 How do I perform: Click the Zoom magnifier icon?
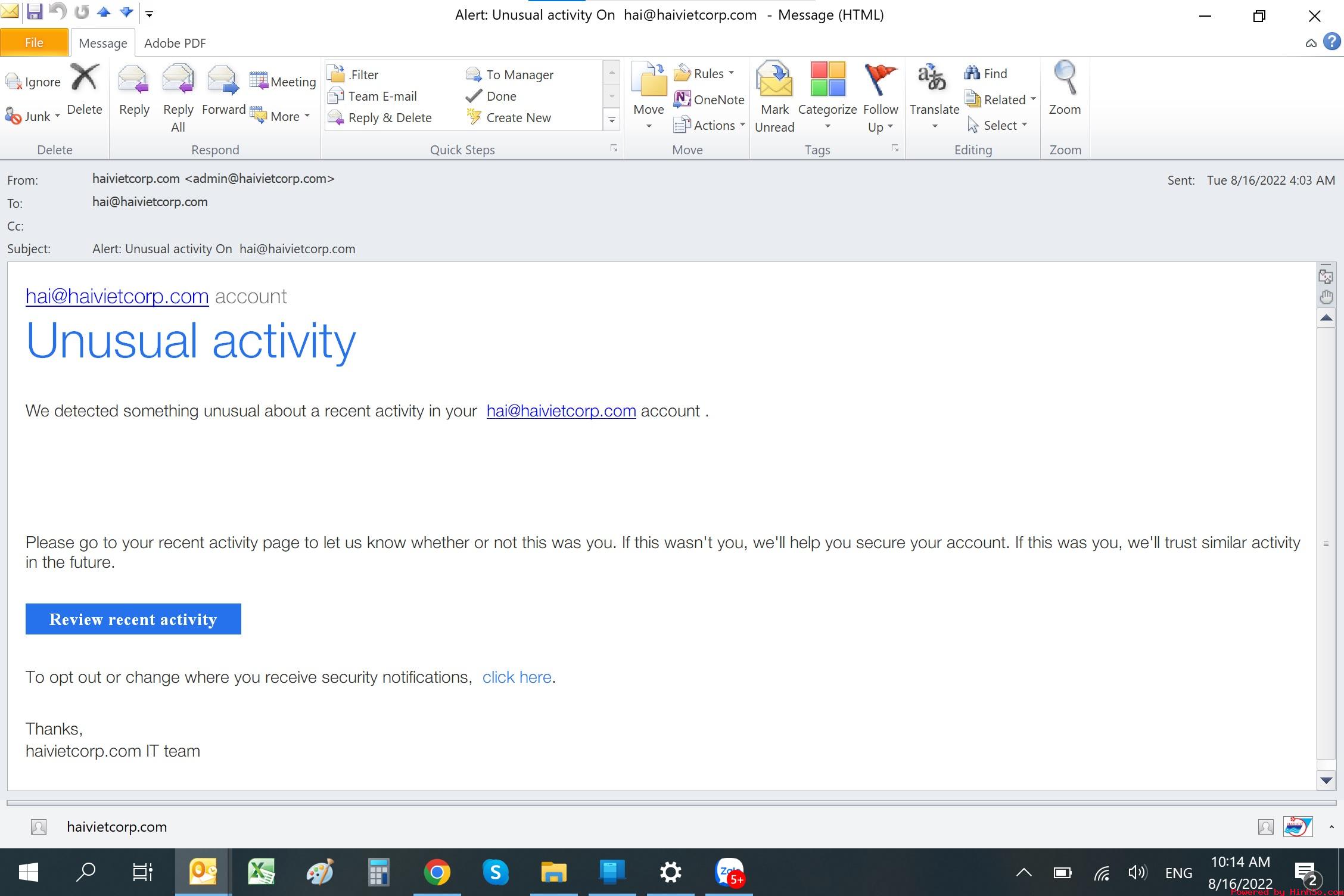(1065, 79)
